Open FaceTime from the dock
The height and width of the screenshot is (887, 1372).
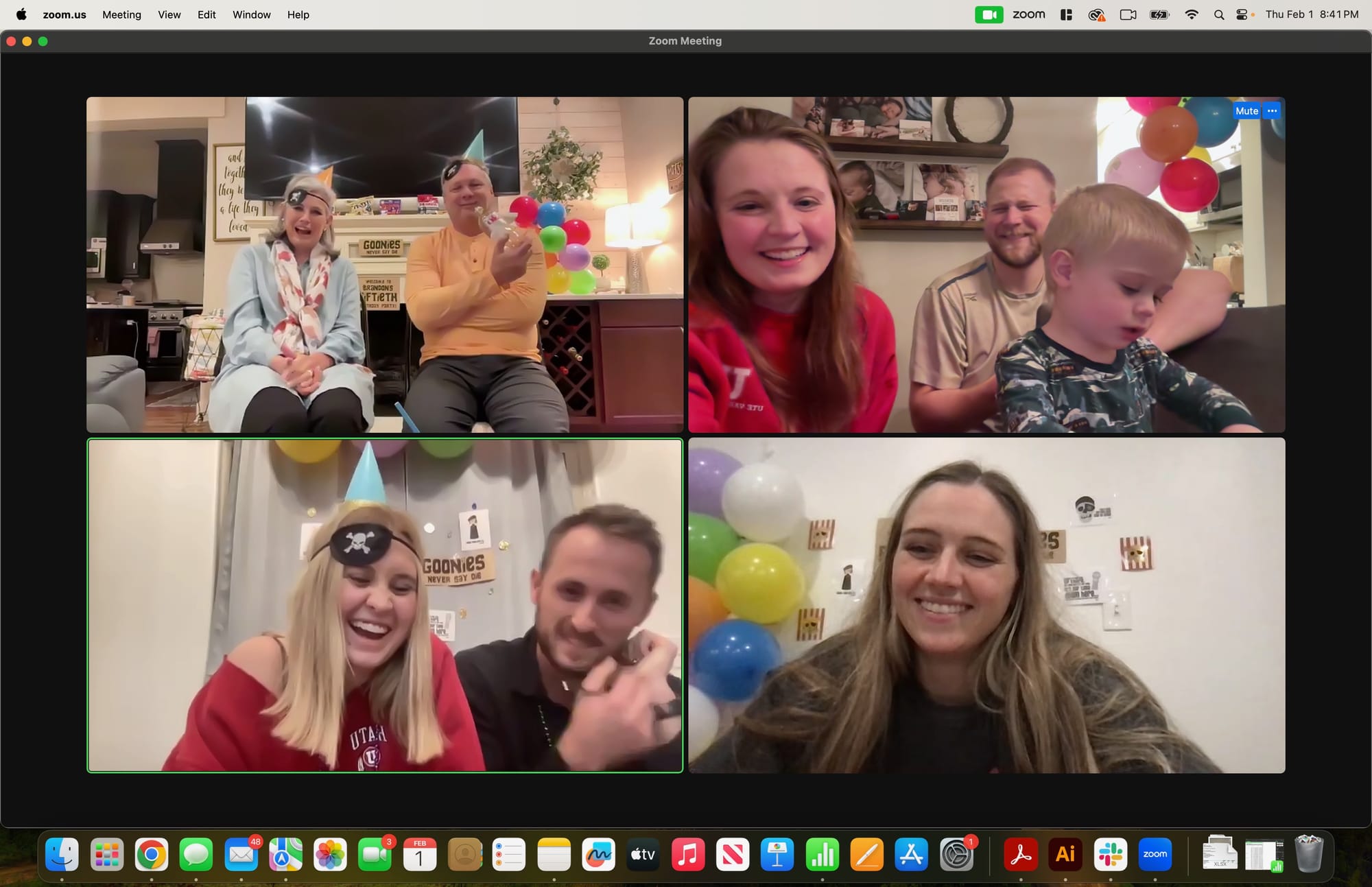tap(375, 855)
